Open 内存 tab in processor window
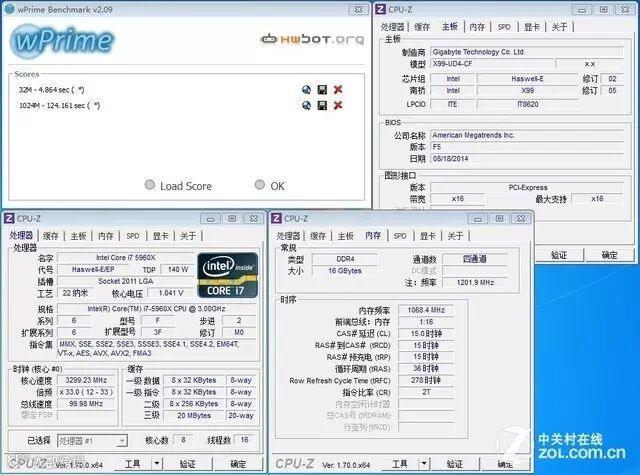This screenshot has height=475, width=640. coord(106,236)
